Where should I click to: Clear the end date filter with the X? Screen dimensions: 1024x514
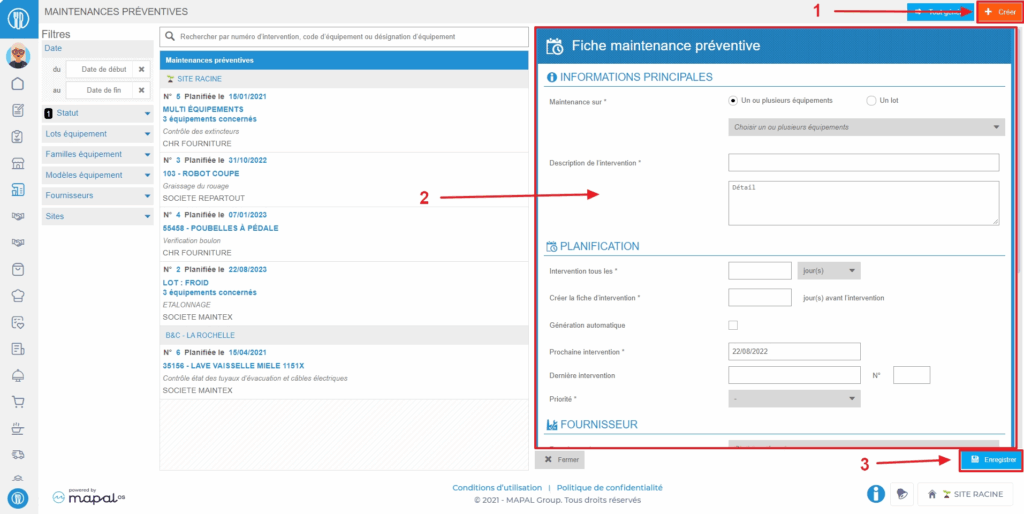141,91
